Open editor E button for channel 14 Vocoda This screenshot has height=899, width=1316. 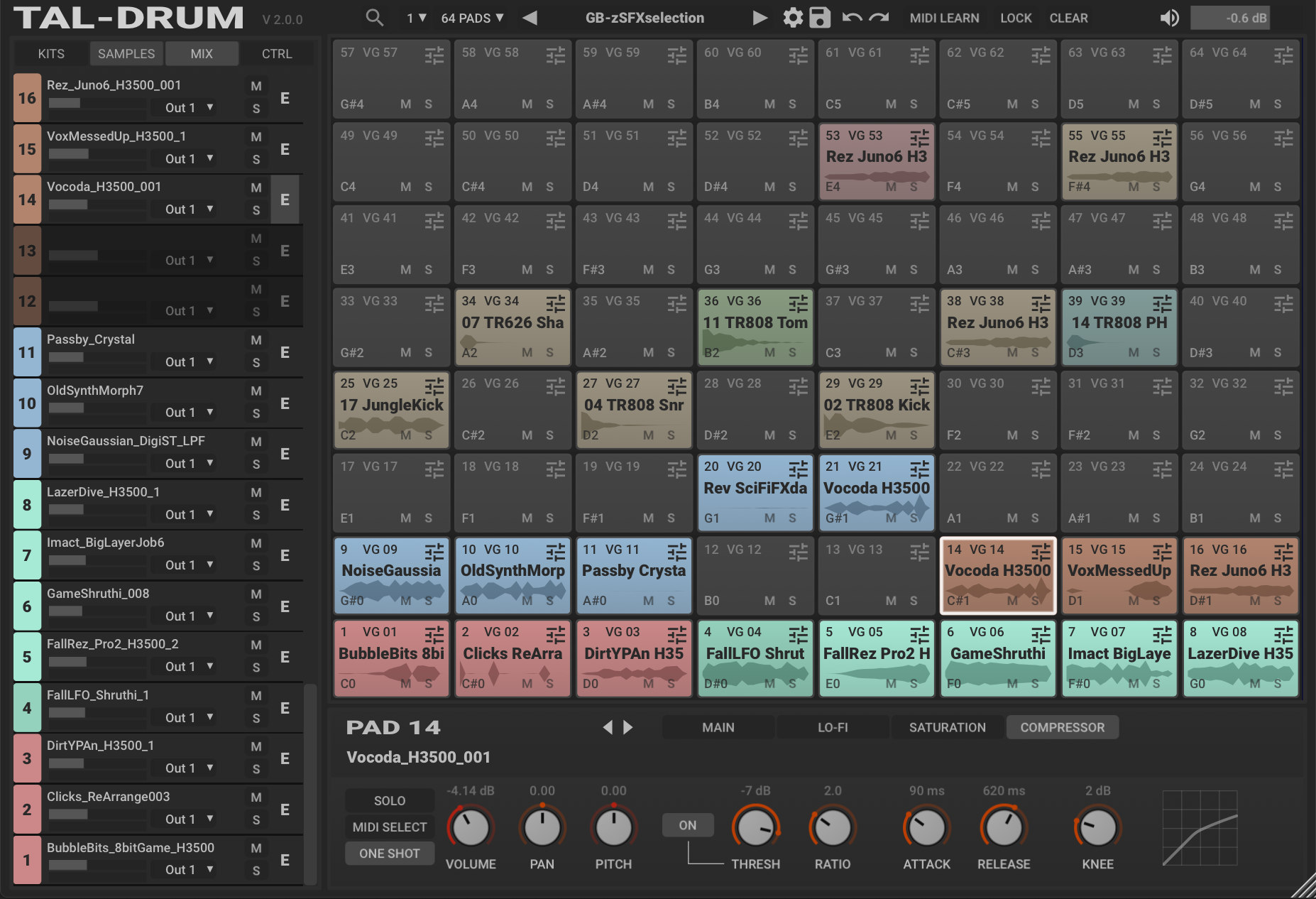click(285, 200)
